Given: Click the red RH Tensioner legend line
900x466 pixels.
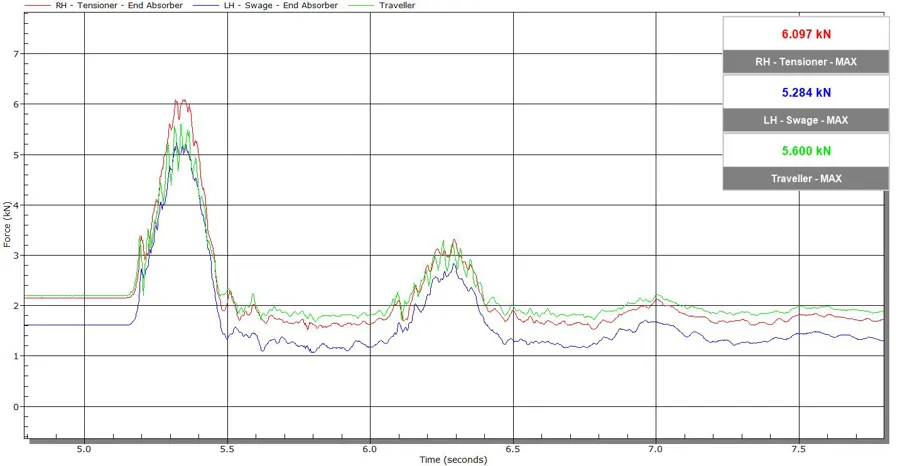Looking at the screenshot, I should click(16, 5).
